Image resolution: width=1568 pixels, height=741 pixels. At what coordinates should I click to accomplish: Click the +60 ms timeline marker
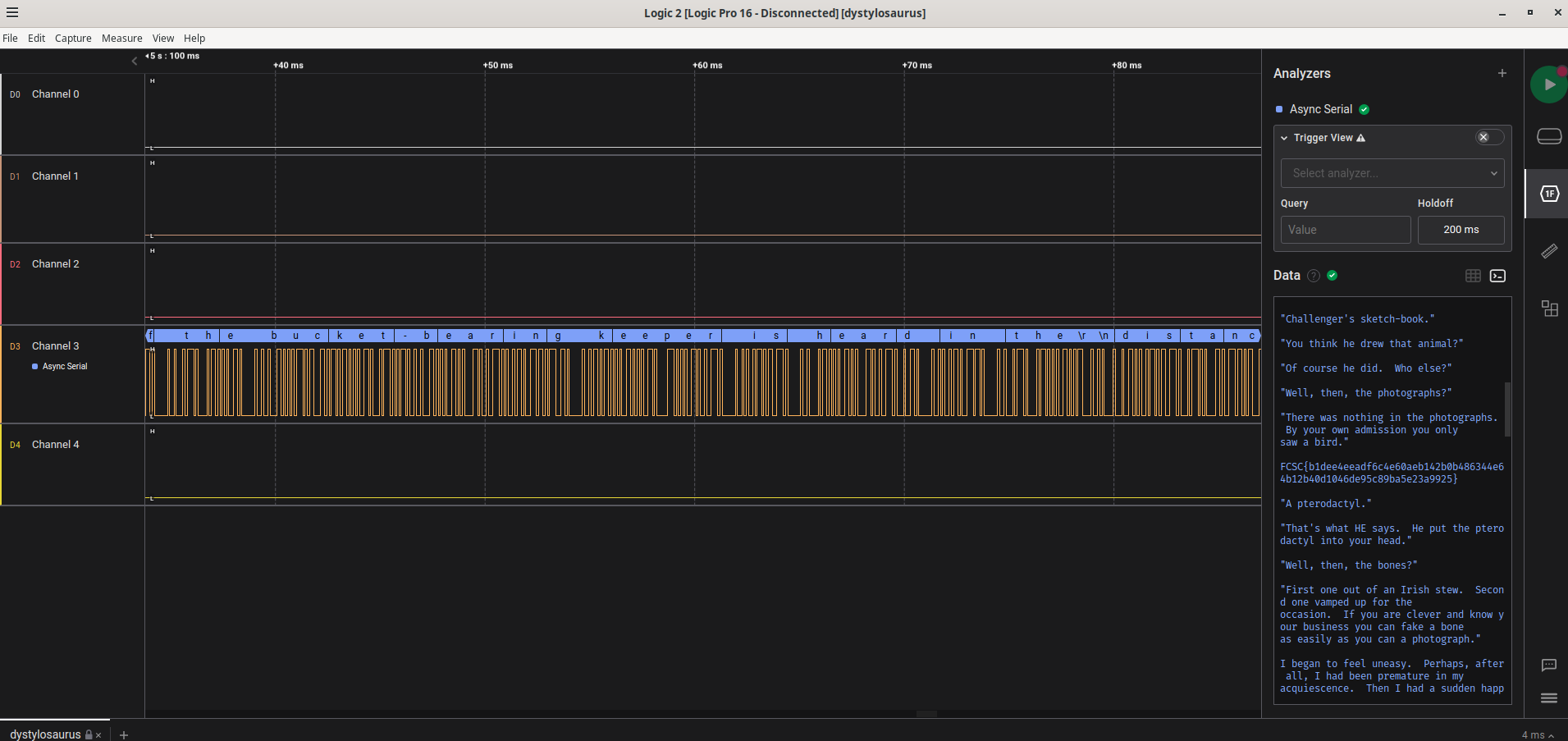pos(707,66)
